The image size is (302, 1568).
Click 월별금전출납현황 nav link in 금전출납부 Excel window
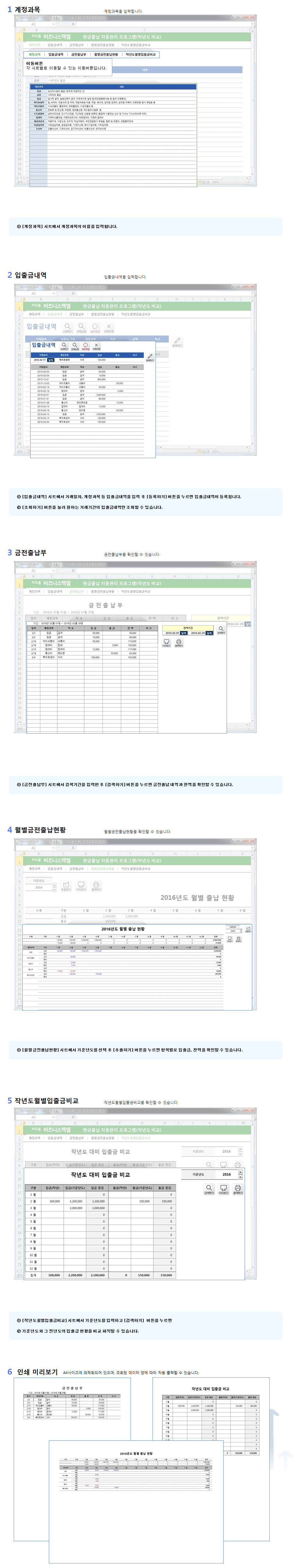coord(102,591)
